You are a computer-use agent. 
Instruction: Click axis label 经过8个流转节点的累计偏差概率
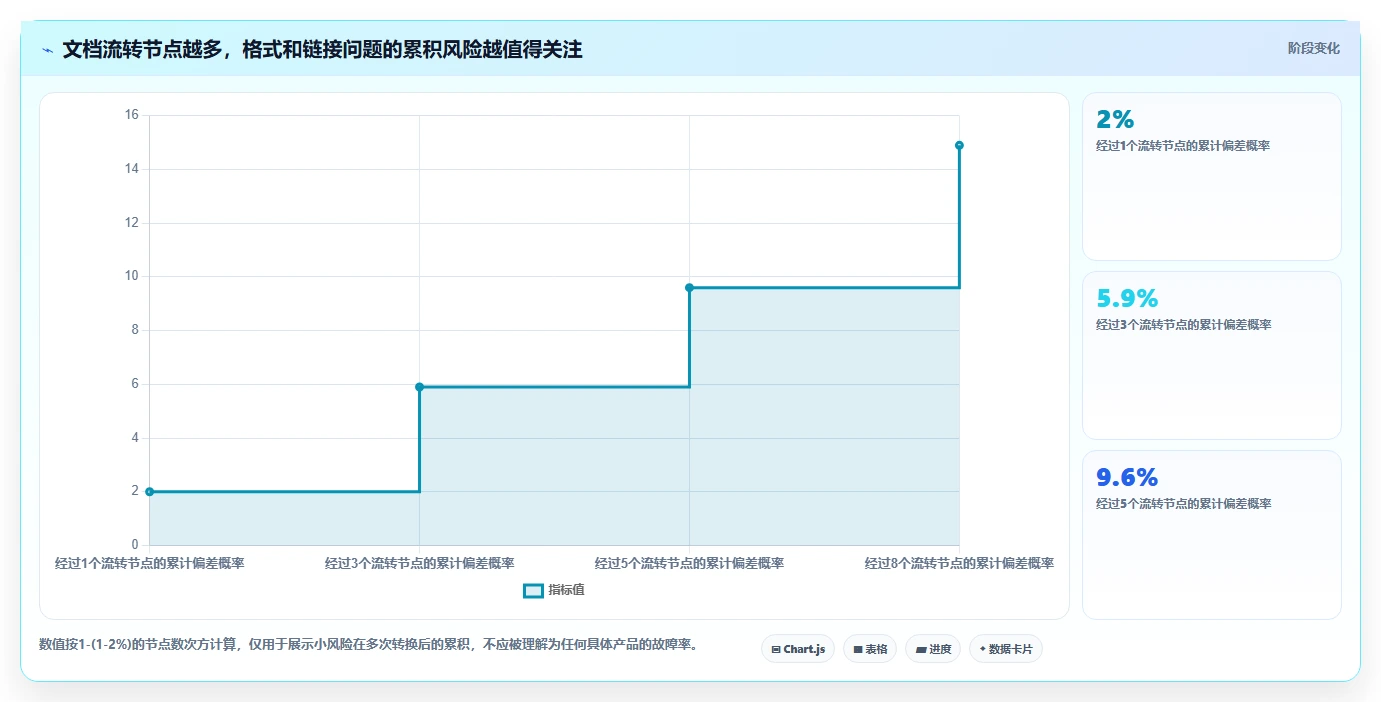pos(959,563)
